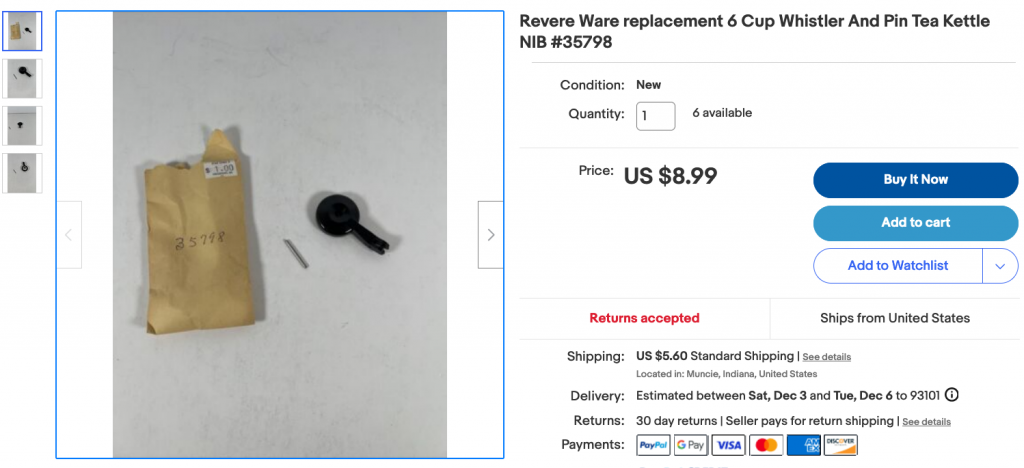
Task: Show next image with right arrow
Action: 490,235
